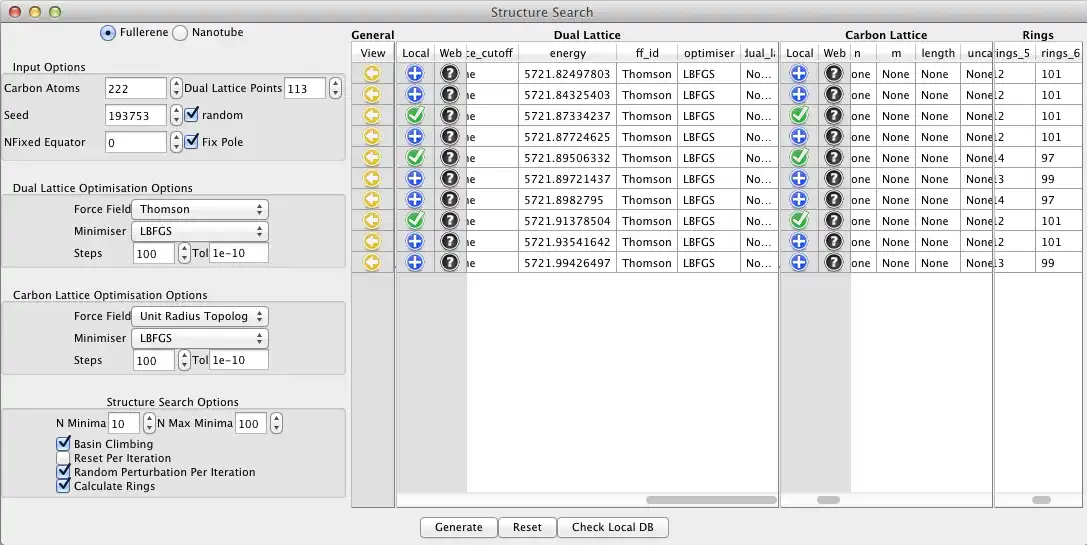Click the Reset button
Viewport: 1087px width, 545px height.
(x=528, y=527)
